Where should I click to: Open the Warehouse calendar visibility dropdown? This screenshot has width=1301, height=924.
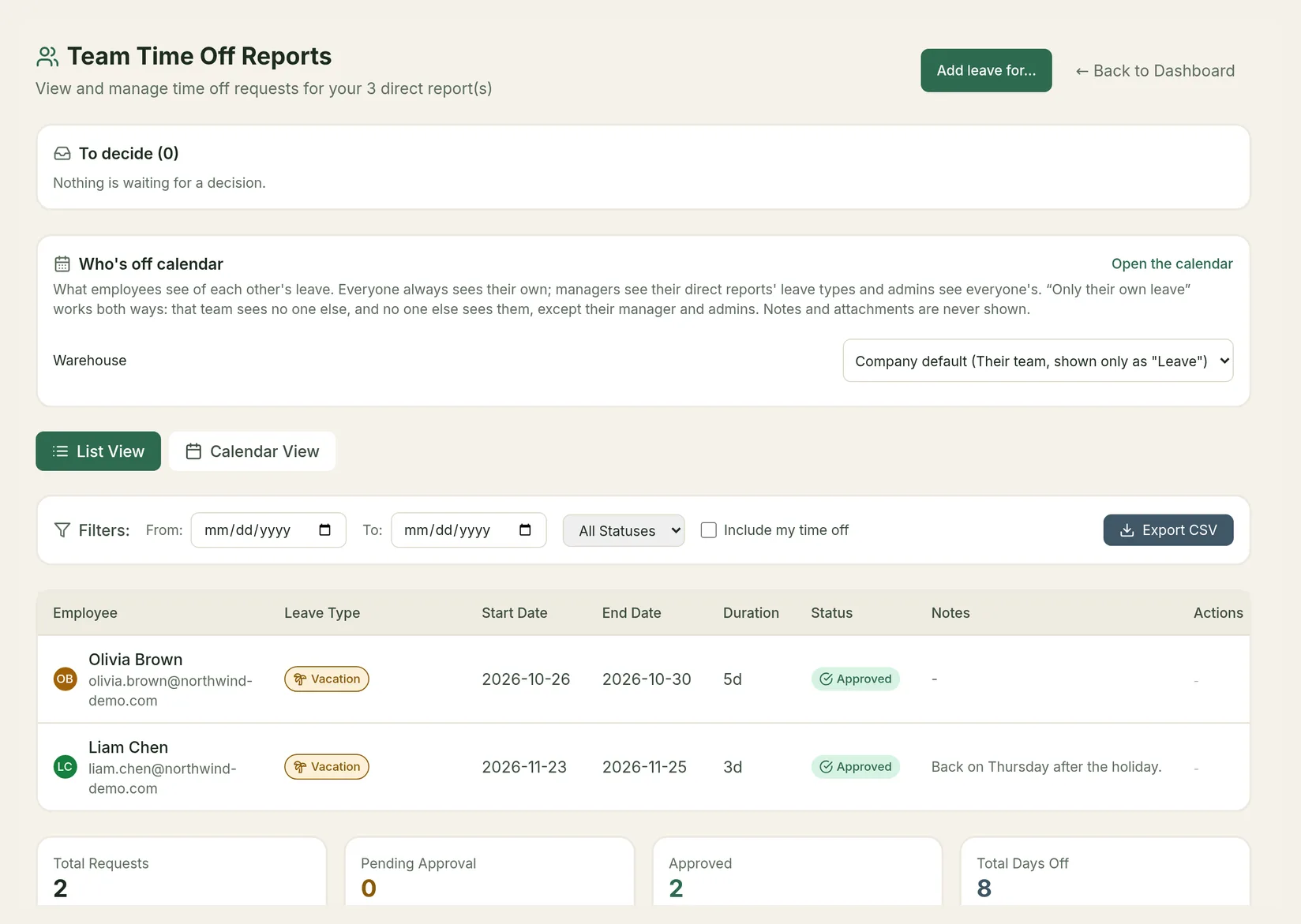(1038, 361)
